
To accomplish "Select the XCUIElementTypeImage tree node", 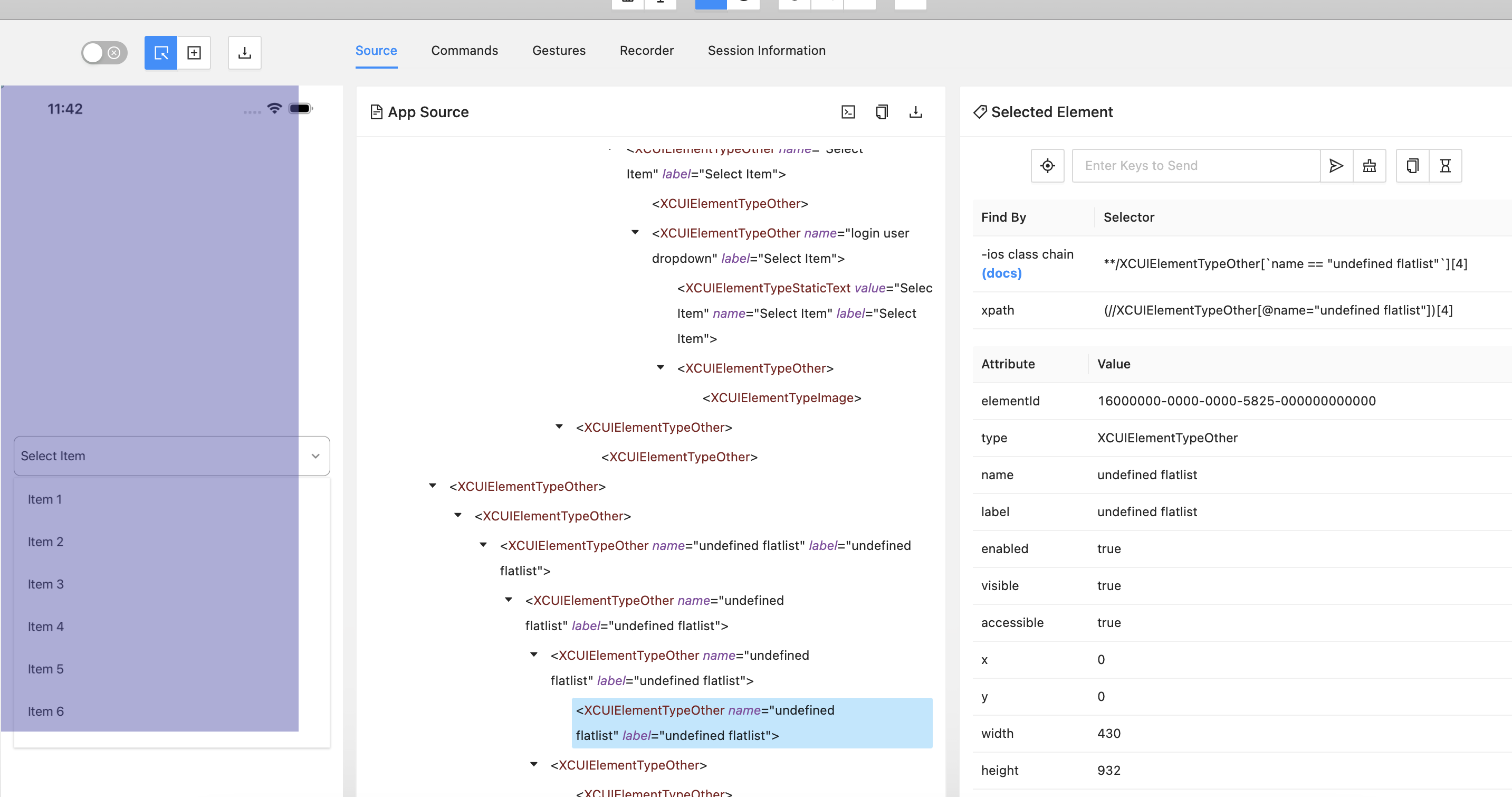I will tap(782, 397).
